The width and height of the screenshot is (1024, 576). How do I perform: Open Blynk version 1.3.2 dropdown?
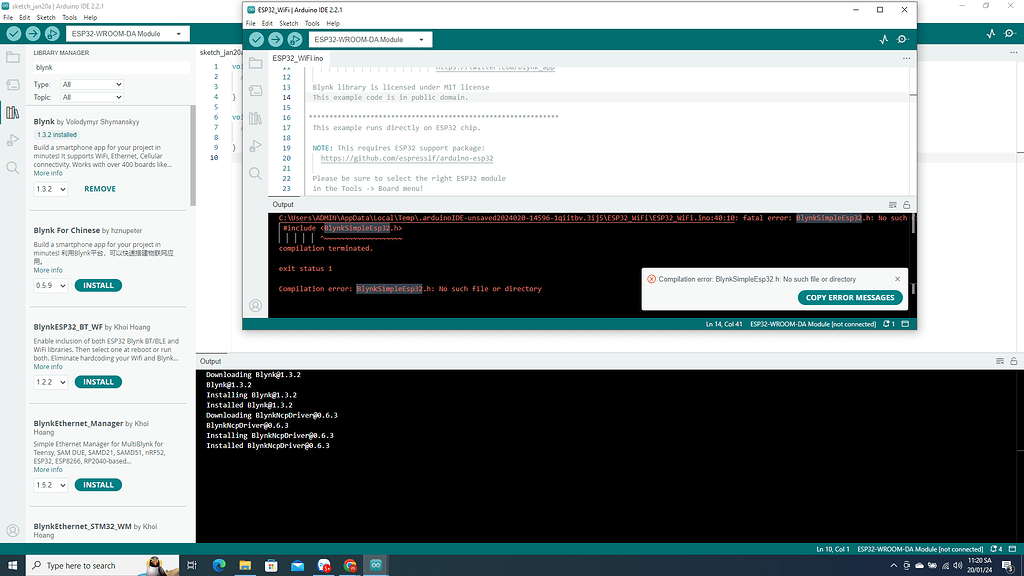[50, 189]
